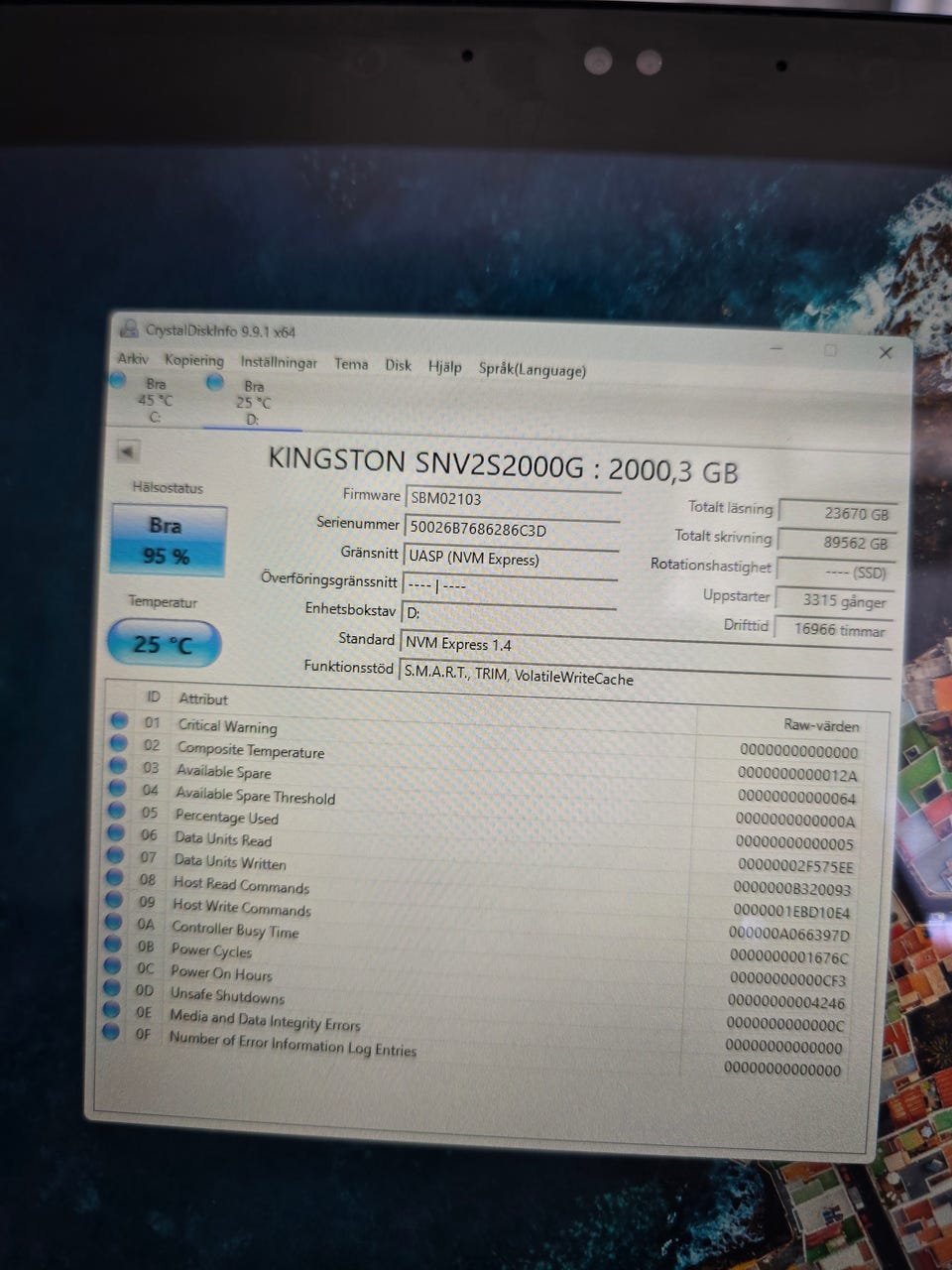
Task: Click the serial number field 50026B7686286C3D
Action: tap(513, 529)
